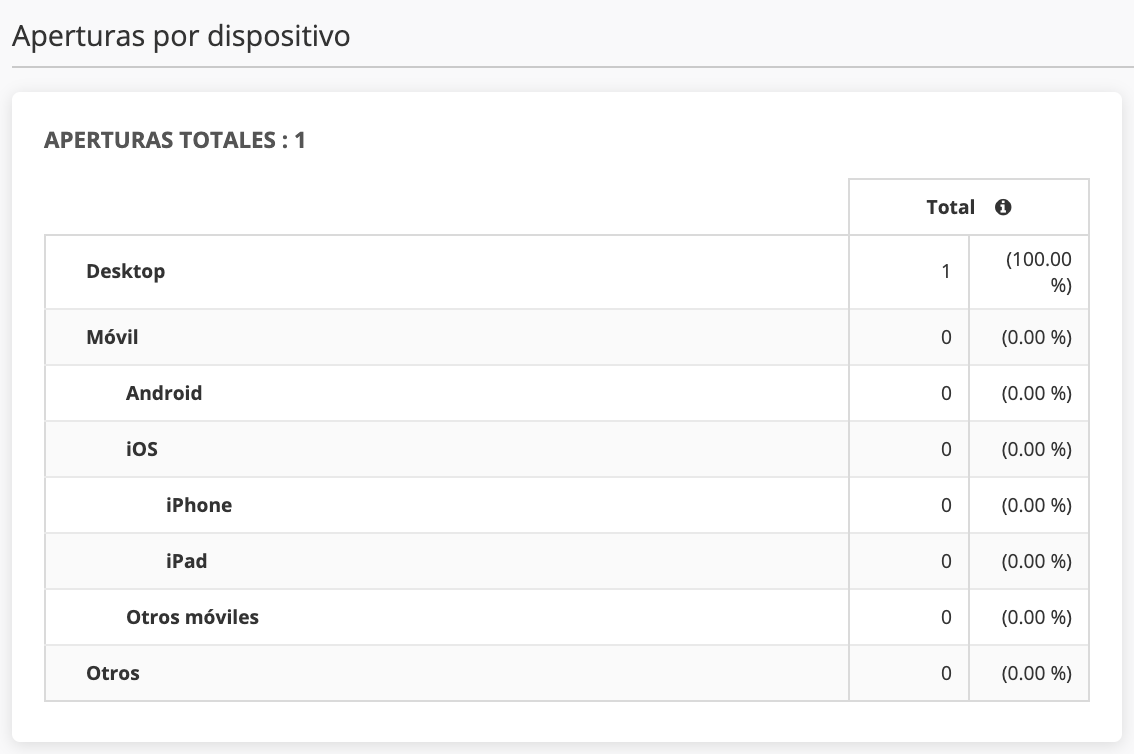
Task: Click the iOS row label
Action: pos(142,449)
